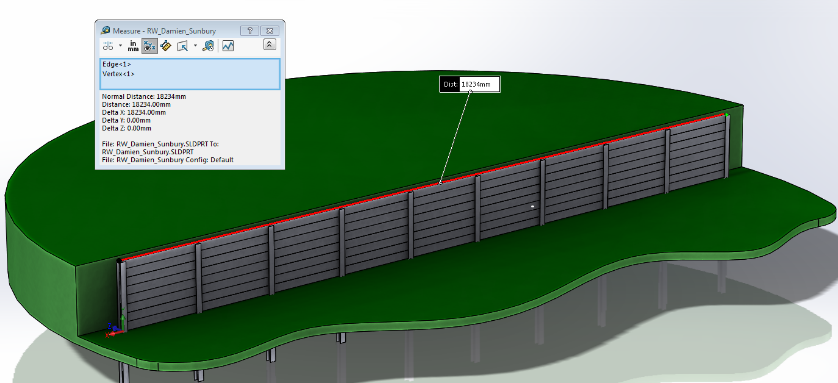
Task: Open Units/Precision (in/mm) settings
Action: point(133,46)
